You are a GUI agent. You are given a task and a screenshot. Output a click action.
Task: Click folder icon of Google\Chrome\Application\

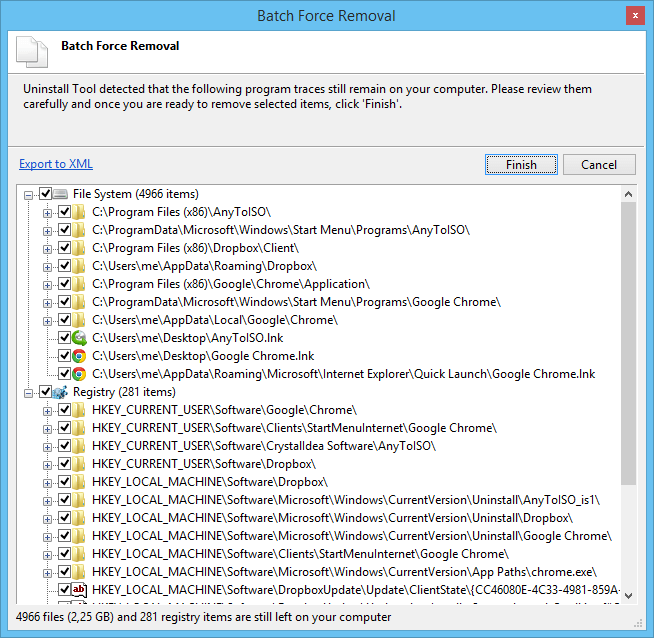tap(79, 284)
